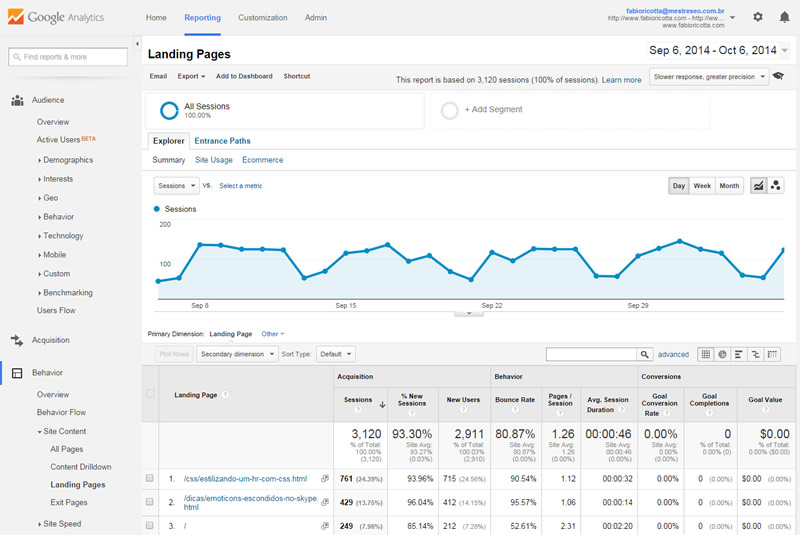The image size is (800, 535).
Task: Focus the table search input
Action: 591,354
